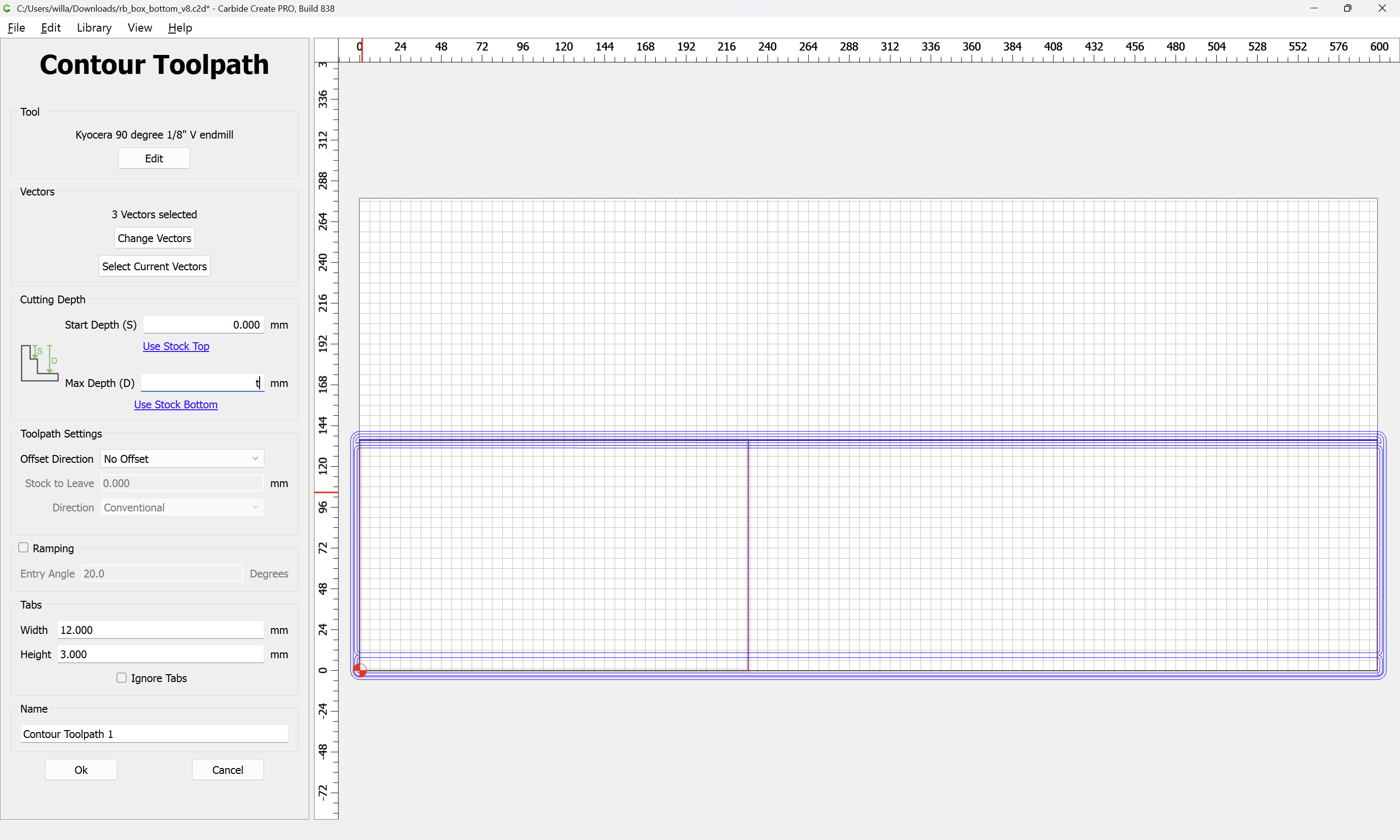Confirm the toolpath with Ok button
1400x840 pixels.
click(x=81, y=769)
